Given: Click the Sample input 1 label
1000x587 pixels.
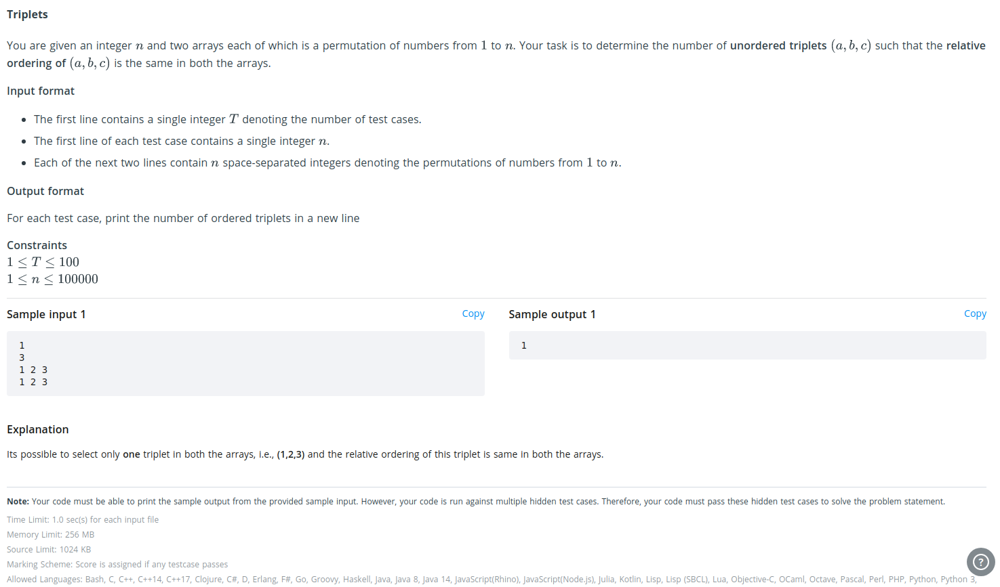Looking at the screenshot, I should [x=46, y=314].
